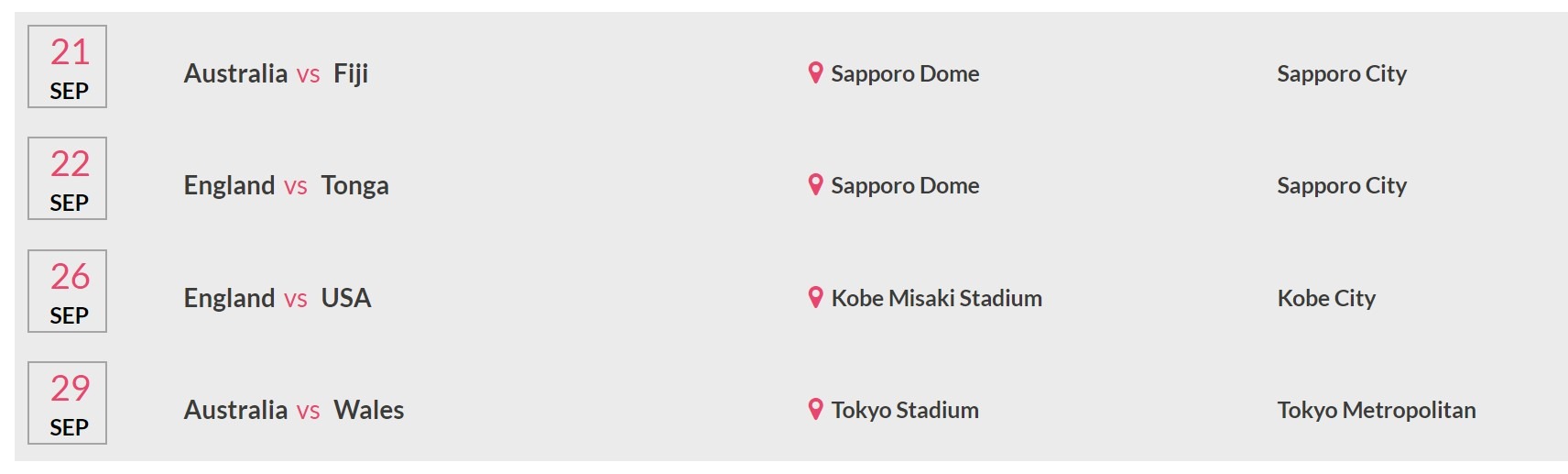Viewport: 1568px width, 474px height.
Task: Click the pin icon beside Kobe Misaki Stadium
Action: 815,297
